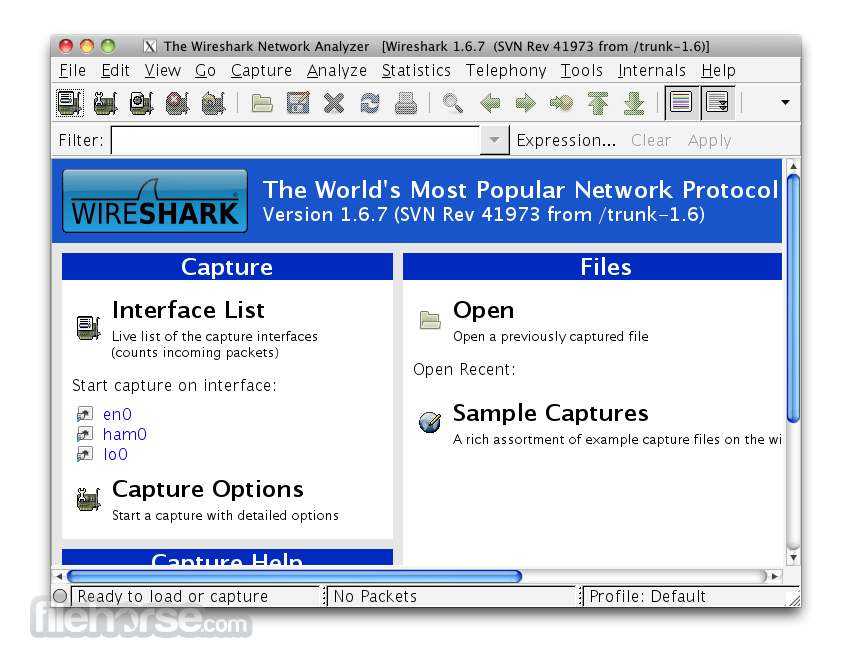
Task: Click the horizontal scrollbar thumb
Action: point(294,576)
